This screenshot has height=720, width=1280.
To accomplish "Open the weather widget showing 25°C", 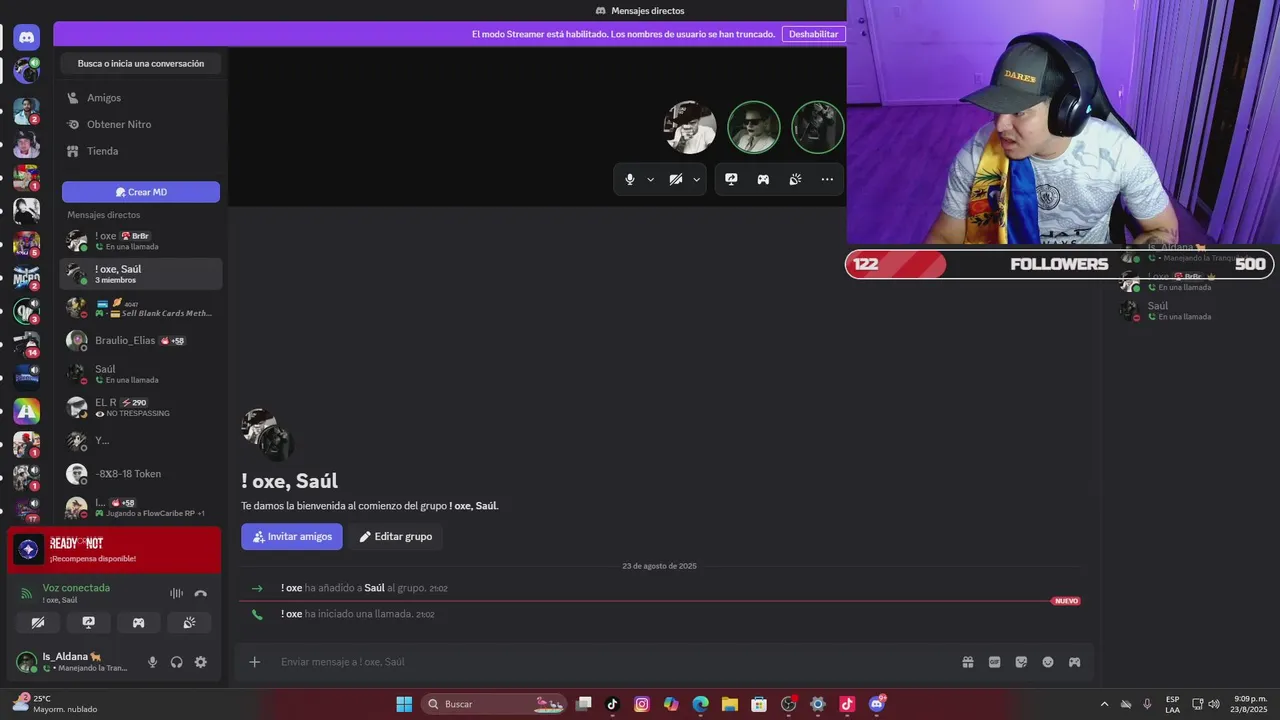I will click(x=55, y=704).
